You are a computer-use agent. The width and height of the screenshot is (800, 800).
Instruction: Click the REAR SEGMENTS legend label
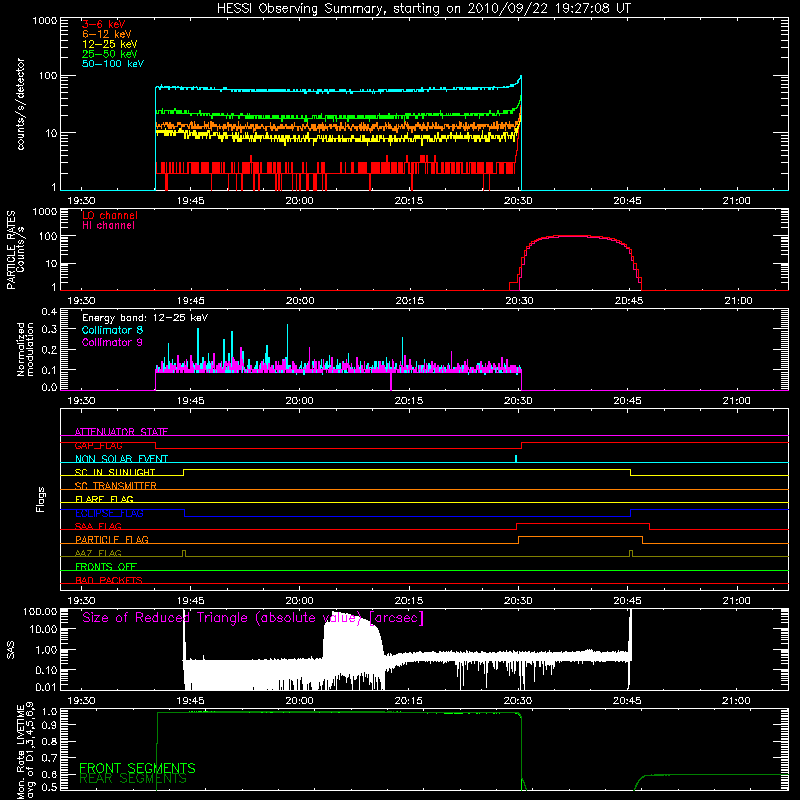point(133,779)
